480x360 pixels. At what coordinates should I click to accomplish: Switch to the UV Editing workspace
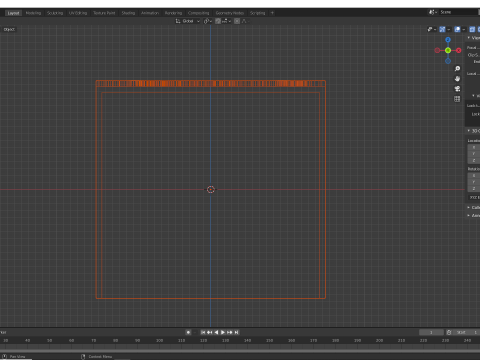[x=78, y=13]
